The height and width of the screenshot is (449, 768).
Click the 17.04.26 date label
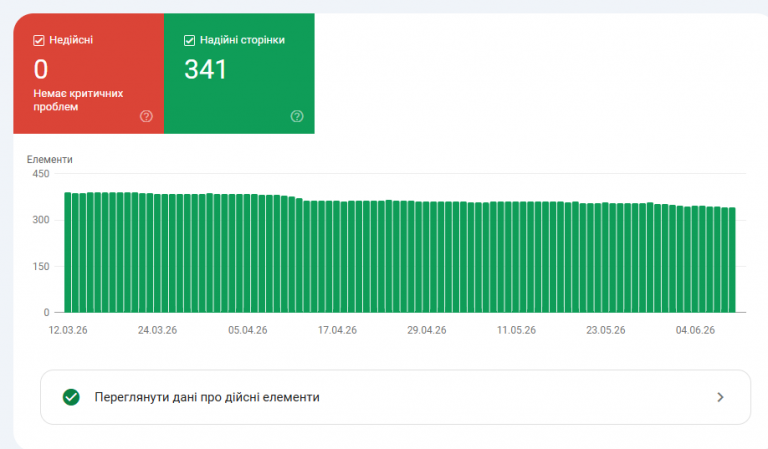tap(337, 330)
